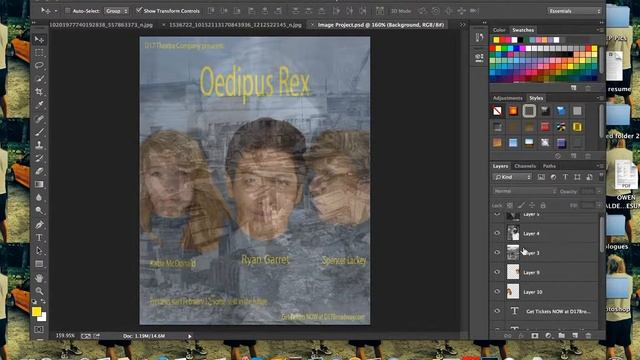
Task: Select the Quick Selection tool
Action: (39, 78)
